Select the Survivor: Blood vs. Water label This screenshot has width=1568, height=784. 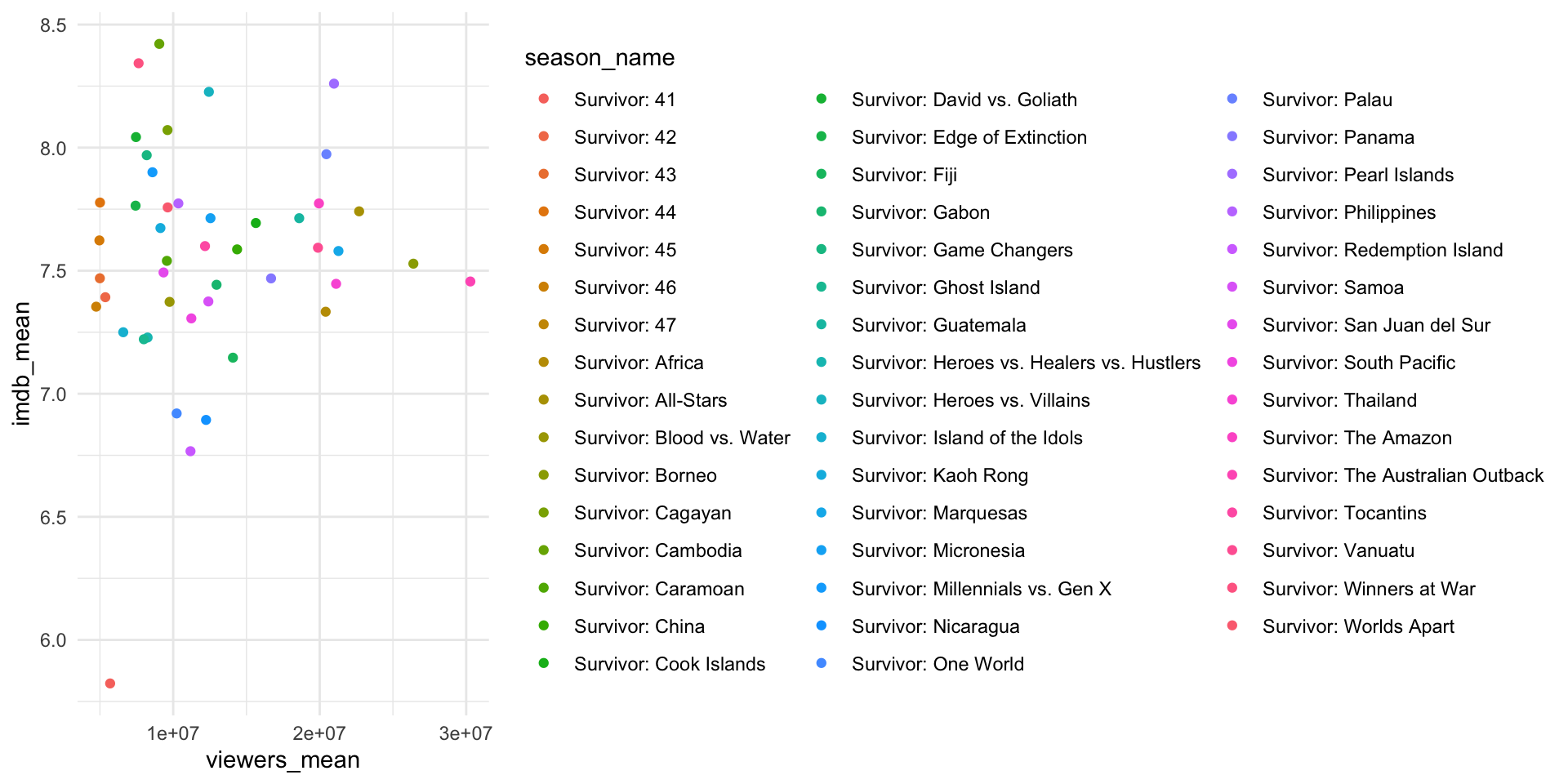click(682, 438)
